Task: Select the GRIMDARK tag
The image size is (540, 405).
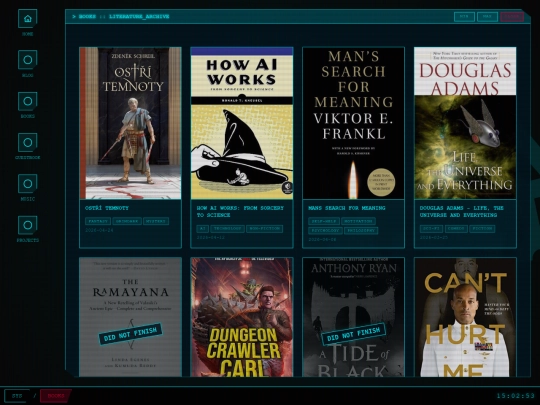Action: coord(127,221)
